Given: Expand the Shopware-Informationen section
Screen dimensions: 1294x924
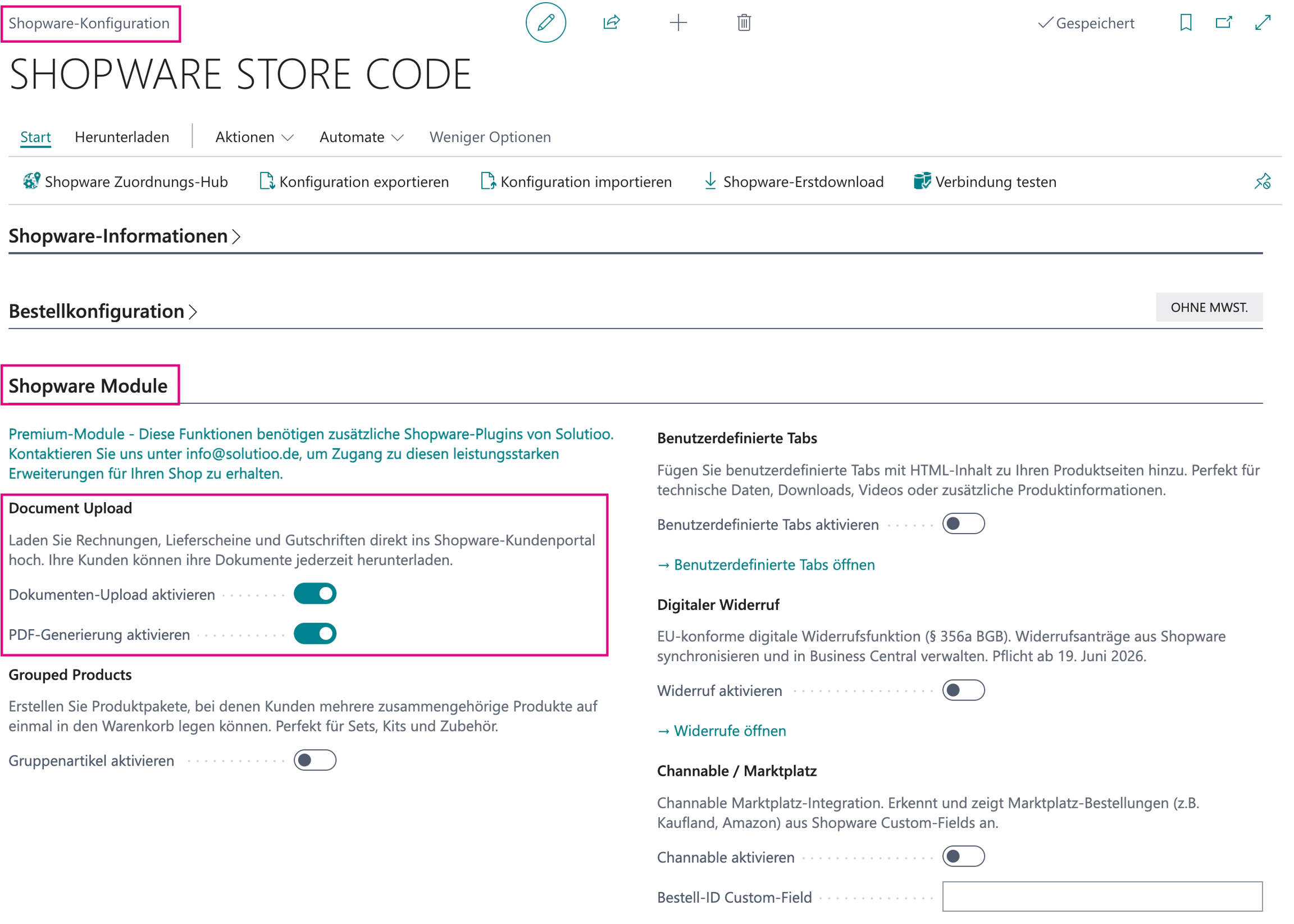Looking at the screenshot, I should pyautogui.click(x=125, y=235).
